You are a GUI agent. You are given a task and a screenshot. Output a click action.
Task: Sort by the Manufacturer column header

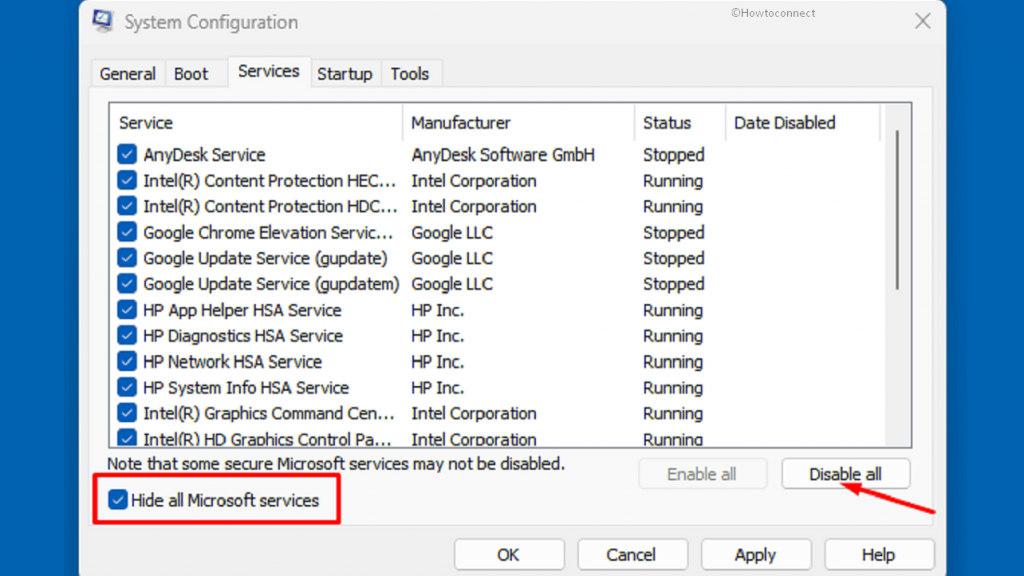(x=519, y=123)
